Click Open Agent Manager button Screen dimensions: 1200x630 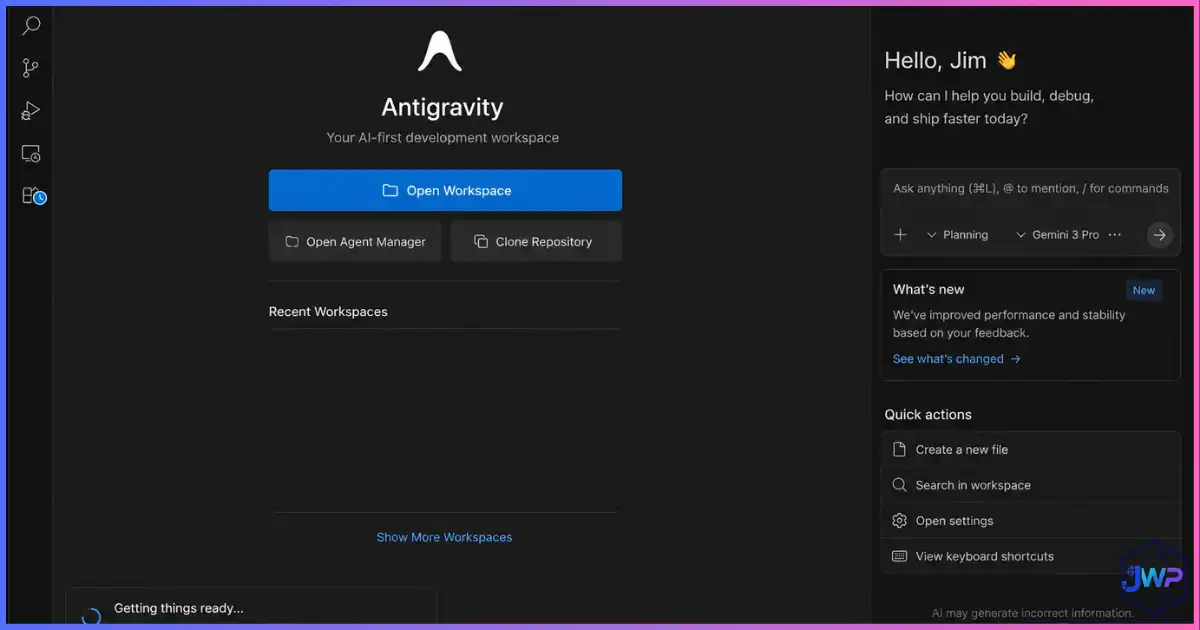click(355, 242)
